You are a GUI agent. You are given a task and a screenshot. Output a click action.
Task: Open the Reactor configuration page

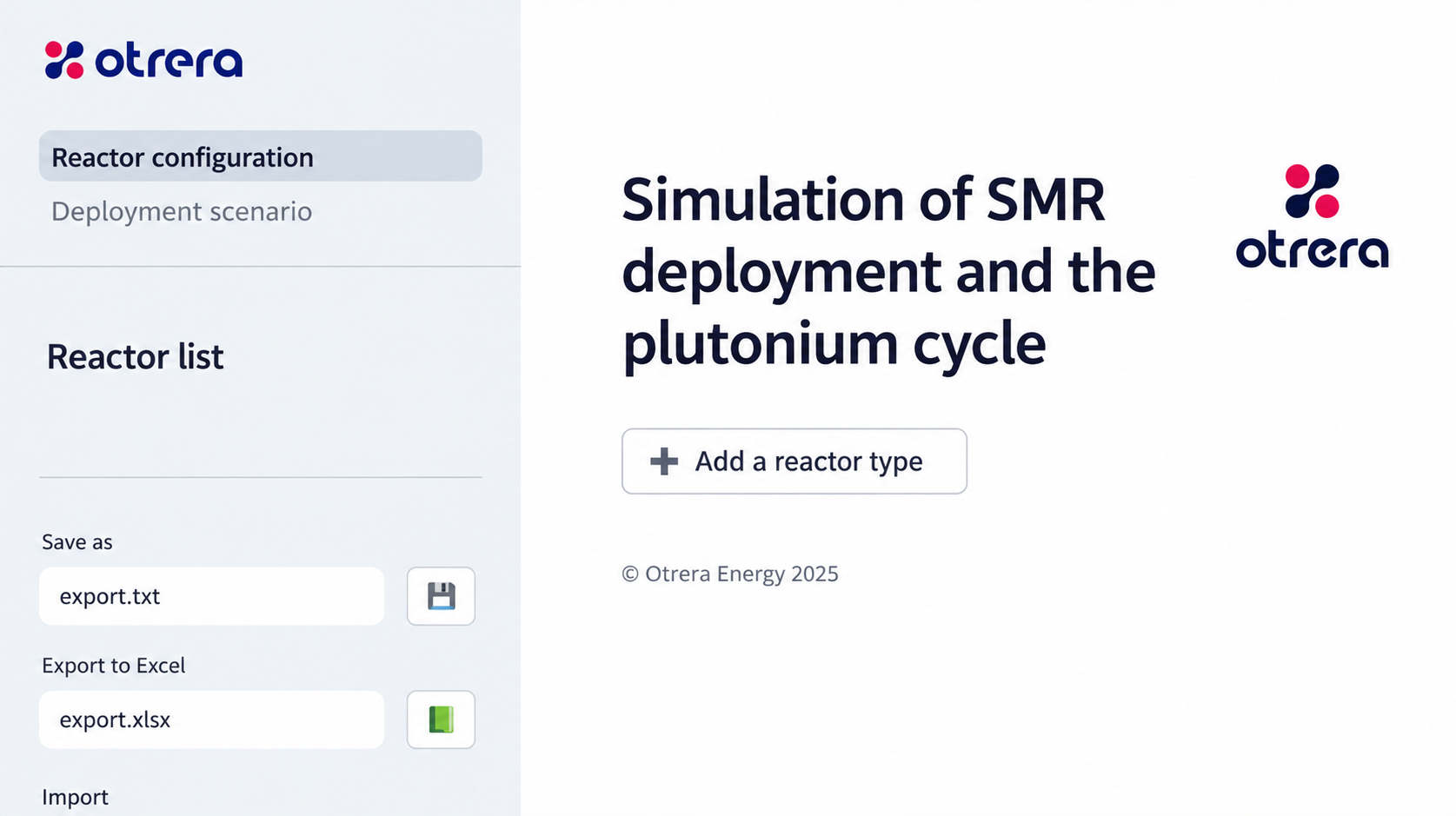tap(261, 156)
